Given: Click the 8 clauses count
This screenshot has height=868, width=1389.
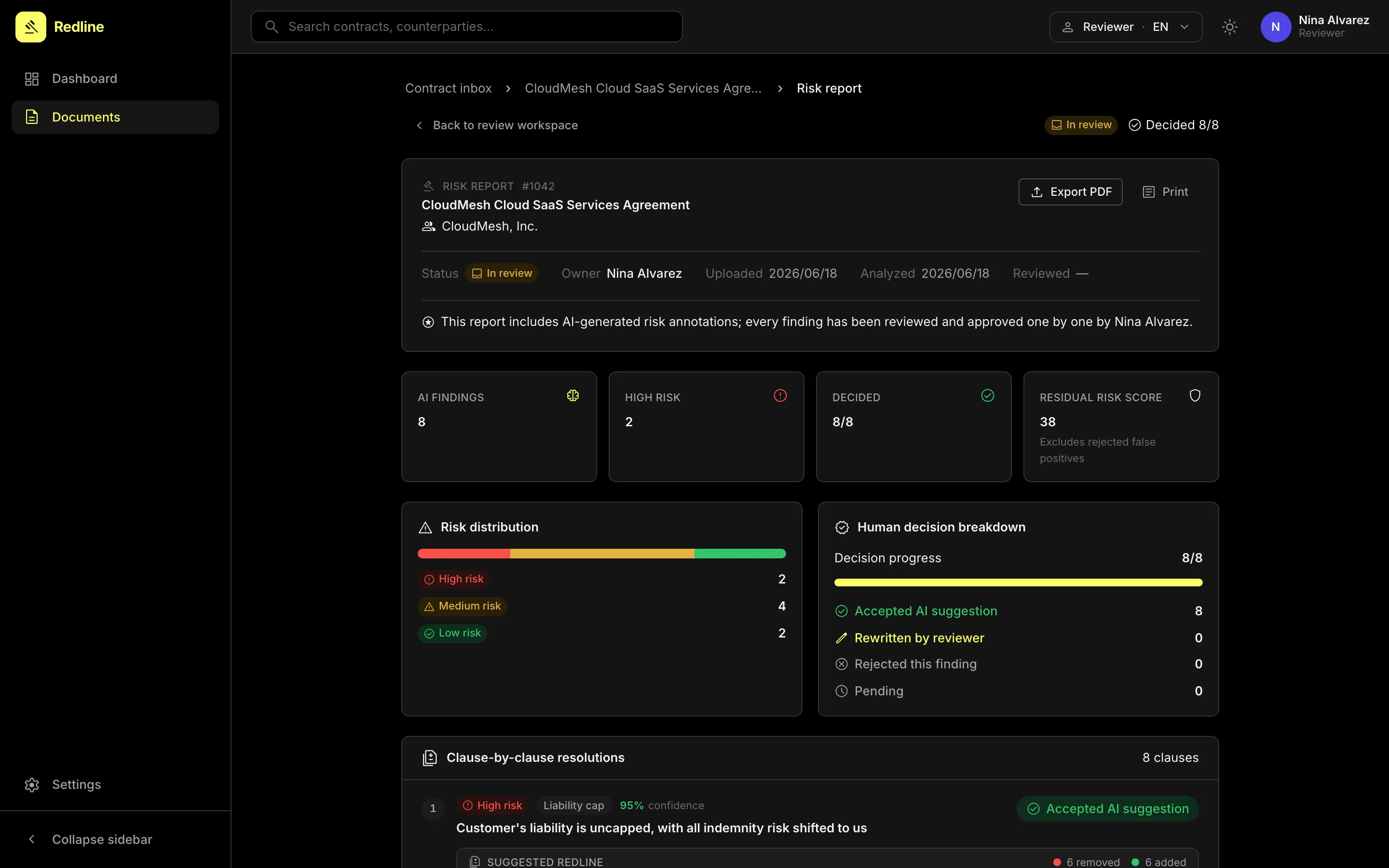Looking at the screenshot, I should click(1171, 758).
